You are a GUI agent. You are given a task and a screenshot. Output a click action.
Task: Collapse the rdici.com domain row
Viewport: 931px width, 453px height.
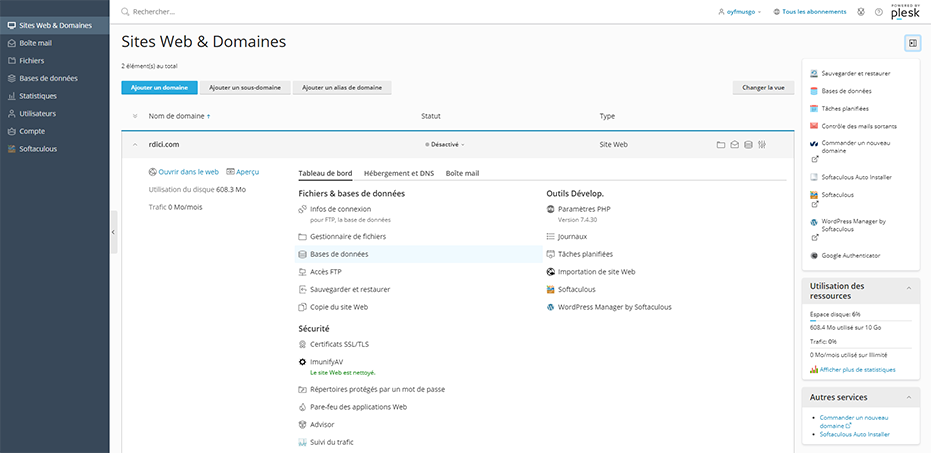click(135, 144)
